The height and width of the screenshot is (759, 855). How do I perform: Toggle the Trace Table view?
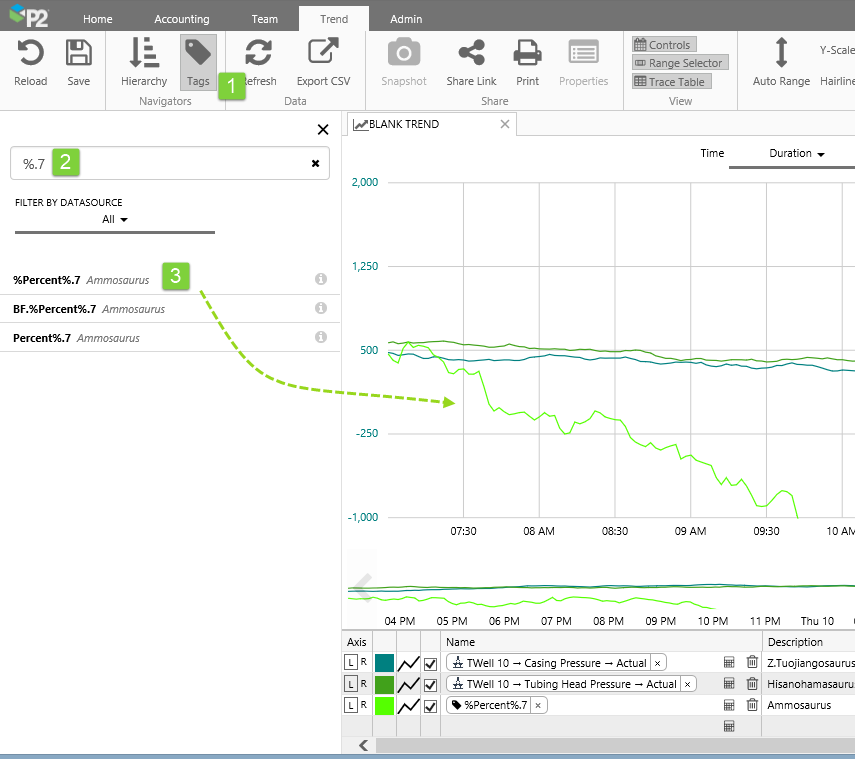(670, 82)
